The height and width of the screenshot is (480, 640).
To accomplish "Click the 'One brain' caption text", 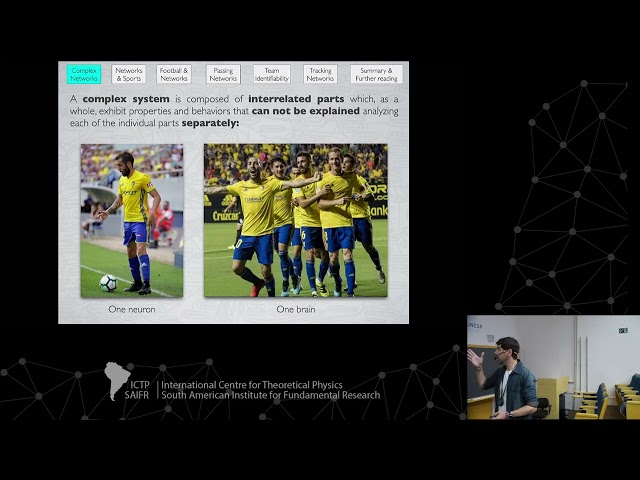I will pyautogui.click(x=296, y=309).
